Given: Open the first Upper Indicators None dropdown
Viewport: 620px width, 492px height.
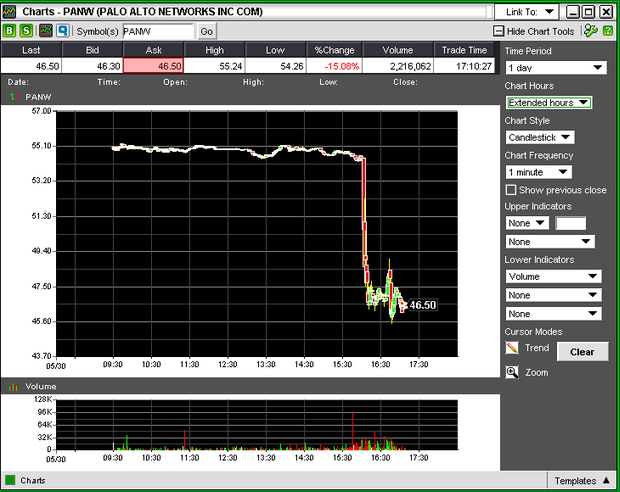Looking at the screenshot, I should tap(527, 223).
